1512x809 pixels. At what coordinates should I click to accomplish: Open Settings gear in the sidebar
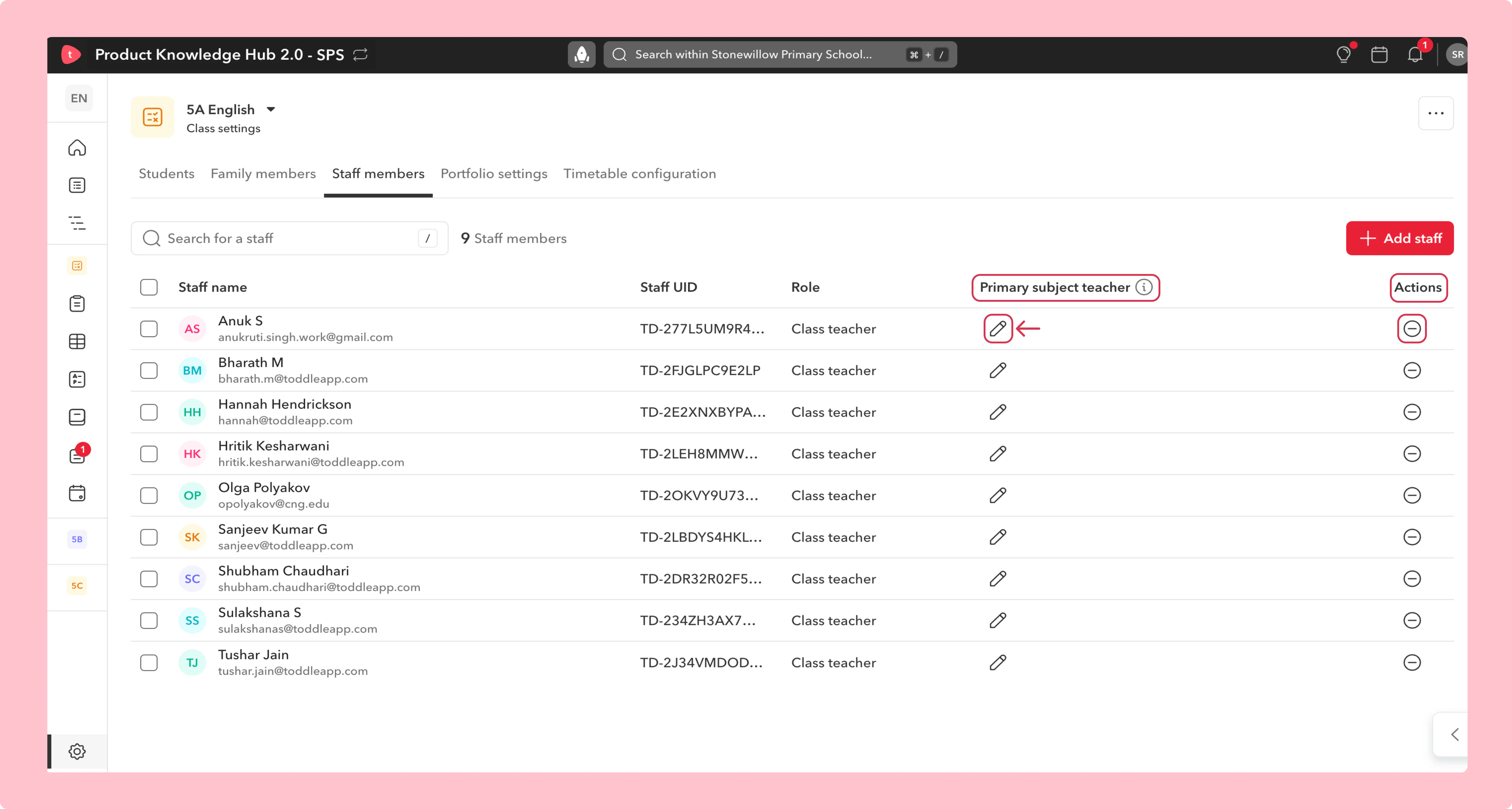(x=77, y=751)
